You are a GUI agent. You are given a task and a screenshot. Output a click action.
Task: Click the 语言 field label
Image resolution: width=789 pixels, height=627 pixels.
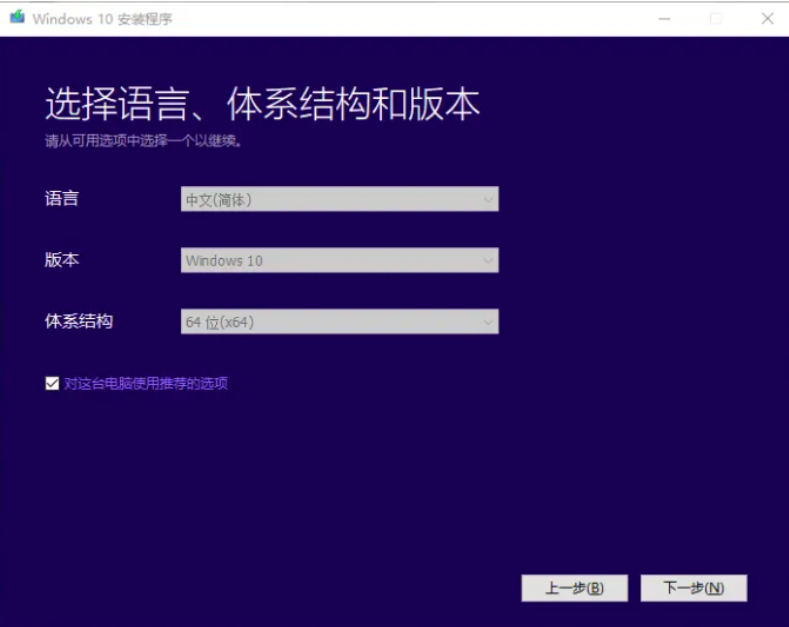[x=62, y=199]
